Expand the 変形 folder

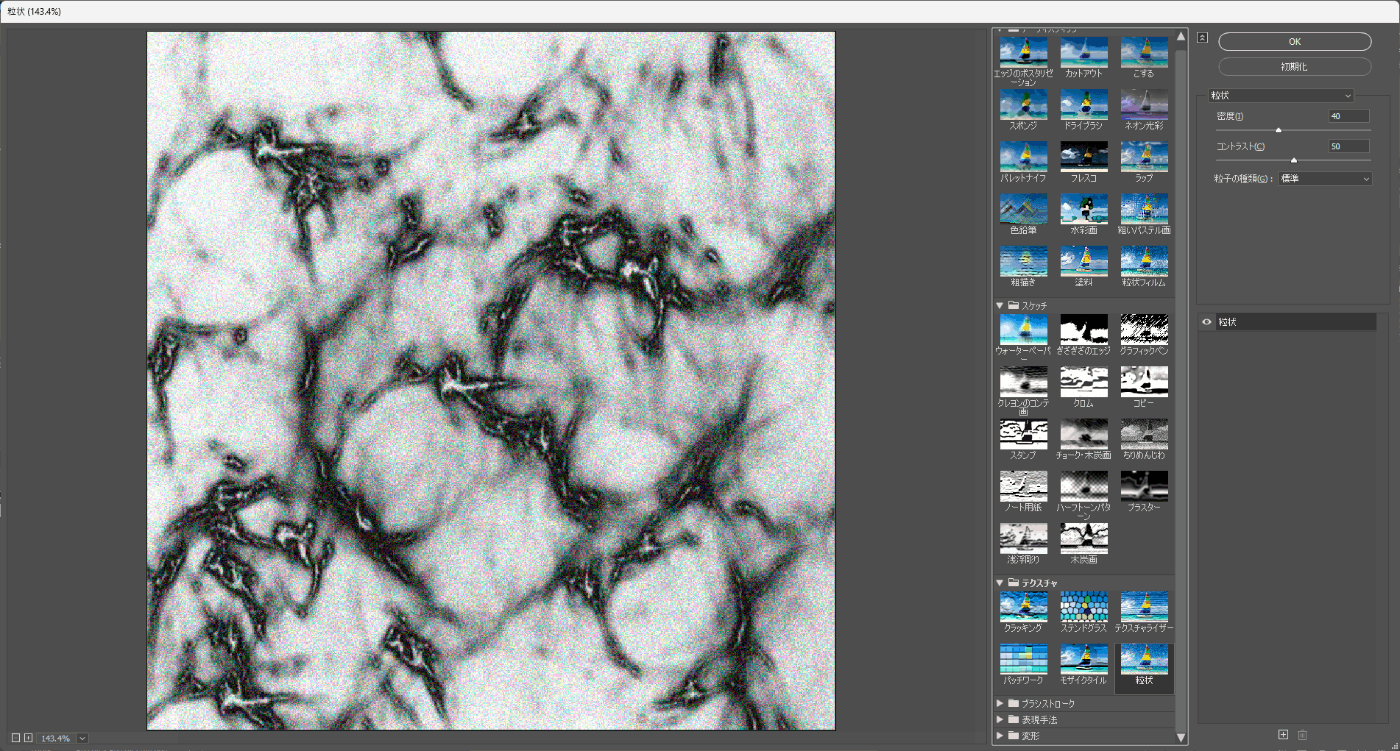(1000, 736)
